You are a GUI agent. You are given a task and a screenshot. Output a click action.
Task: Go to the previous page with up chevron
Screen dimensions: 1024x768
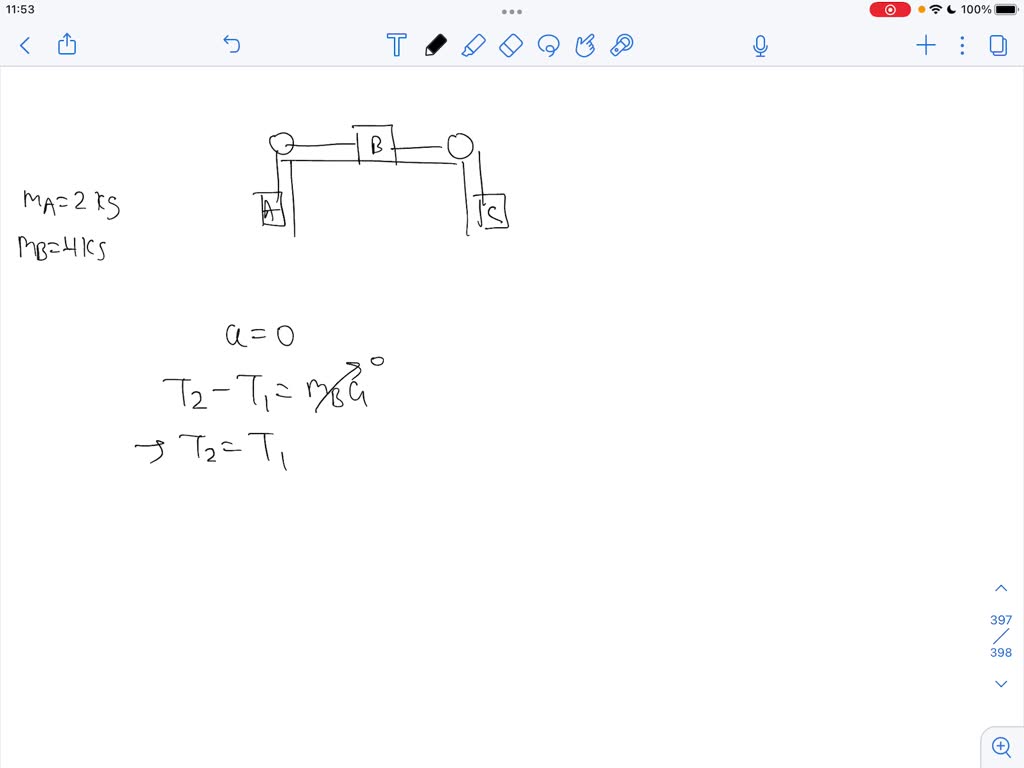pos(1001,587)
